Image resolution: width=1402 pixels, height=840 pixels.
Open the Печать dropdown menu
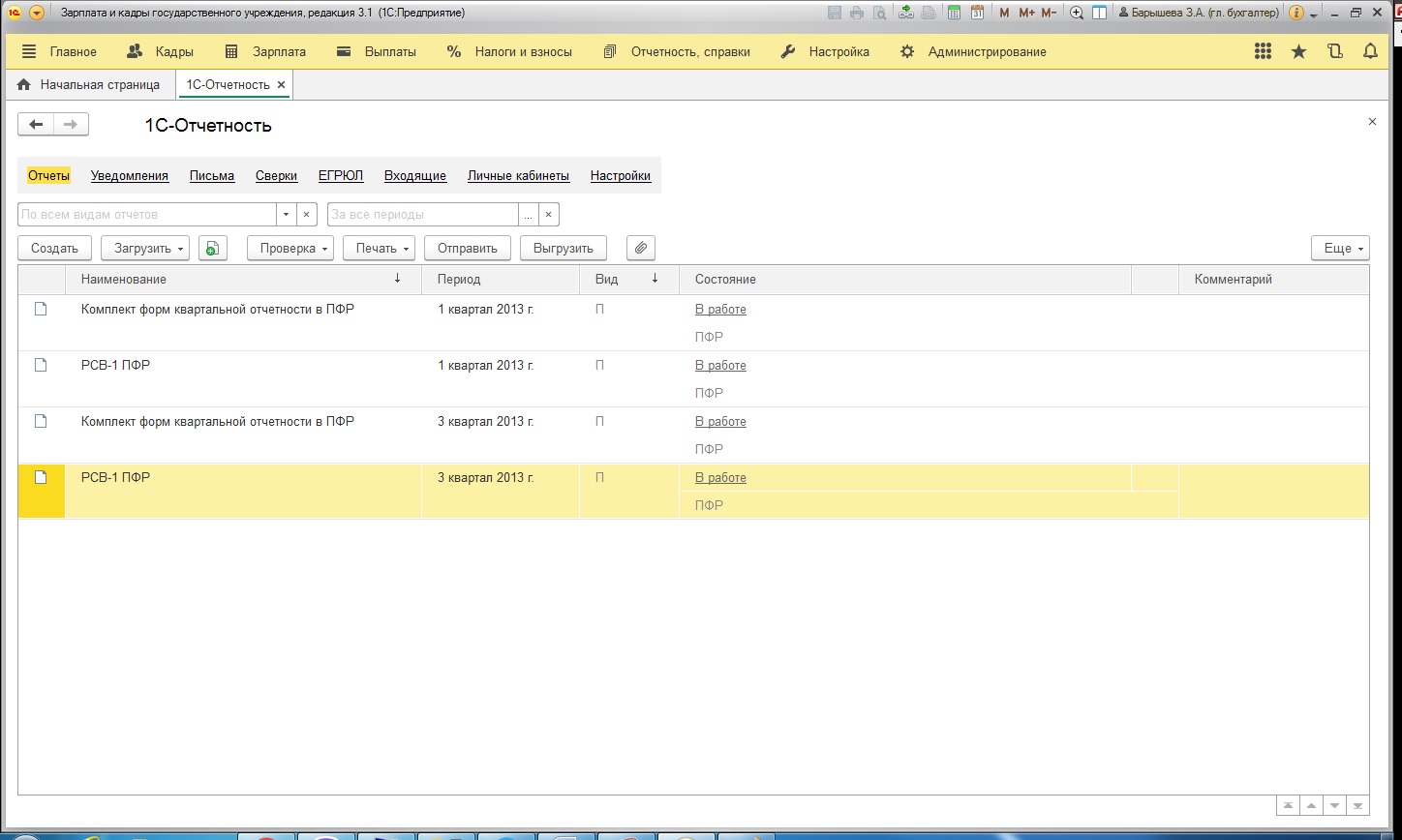[379, 249]
